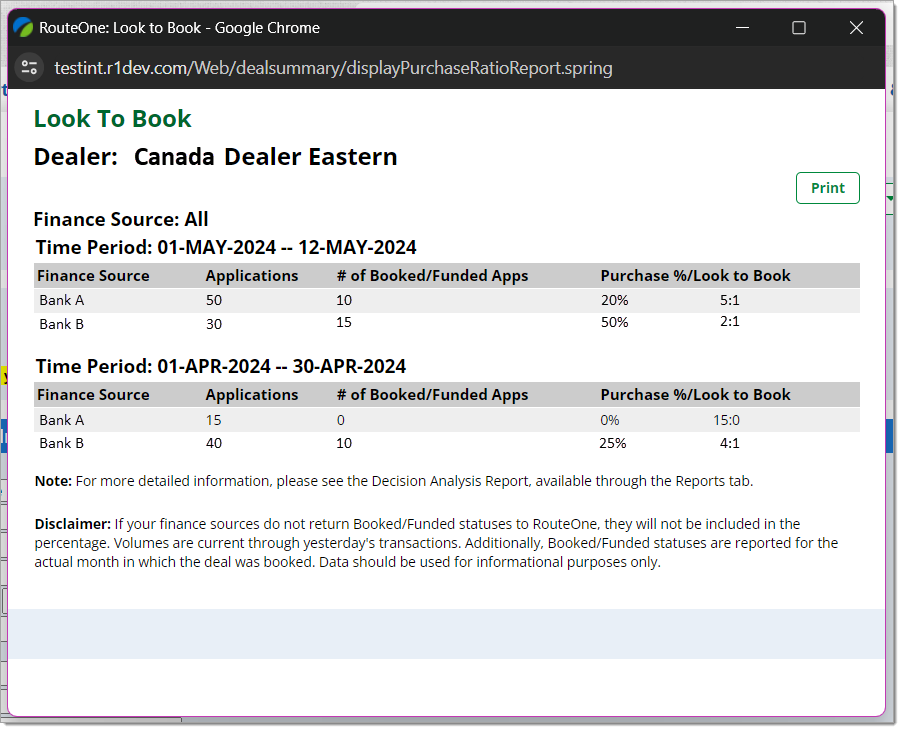
Task: Click Purchase %/Look to Book header in May table
Action: coord(695,276)
